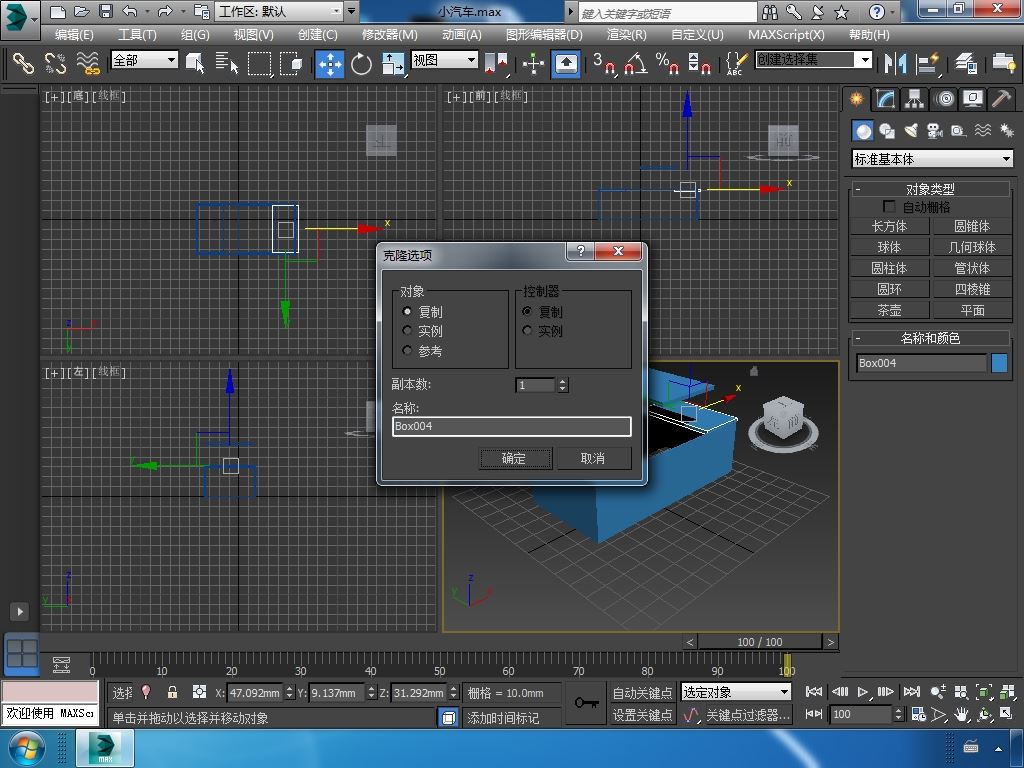
Task: Click the 长方体 primitive button
Action: coord(889,226)
